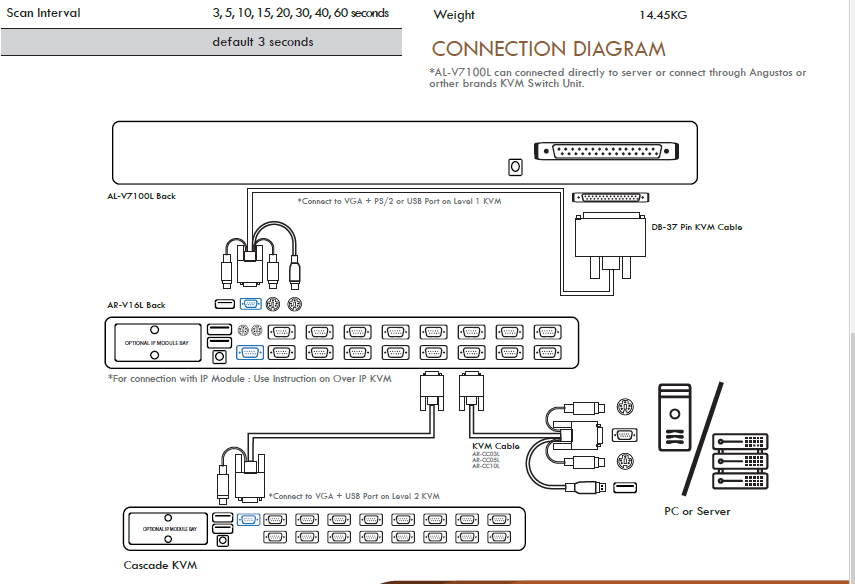
Task: Click the blue VGA port on AR-V16L panel
Action: pos(250,351)
